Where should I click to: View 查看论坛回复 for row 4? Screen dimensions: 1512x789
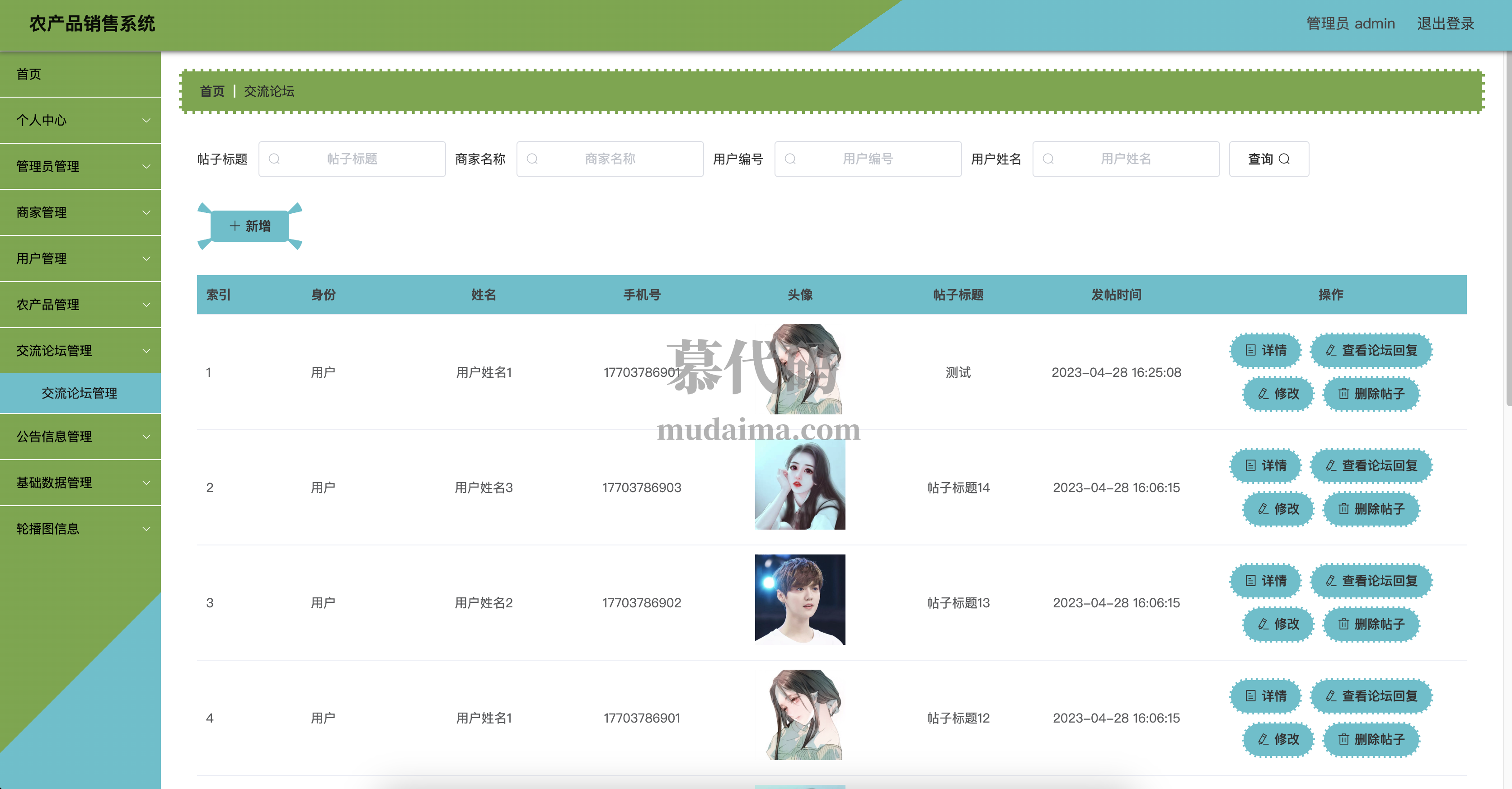[x=1371, y=696]
